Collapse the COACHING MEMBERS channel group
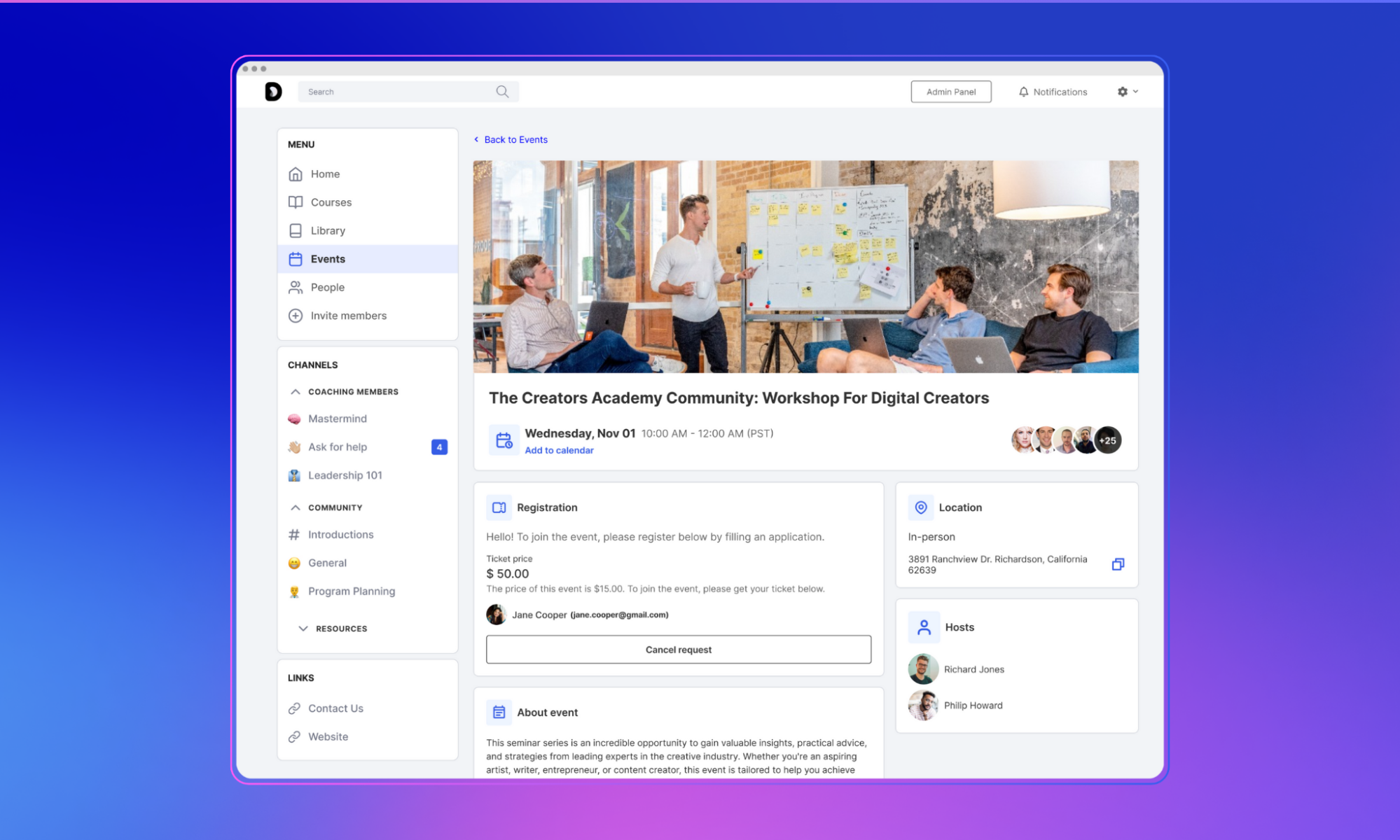Viewport: 1400px width, 840px height. (x=295, y=391)
